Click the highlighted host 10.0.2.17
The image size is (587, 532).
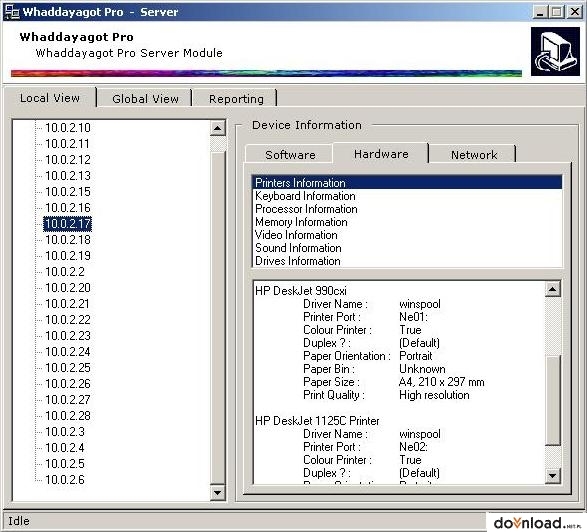click(67, 224)
